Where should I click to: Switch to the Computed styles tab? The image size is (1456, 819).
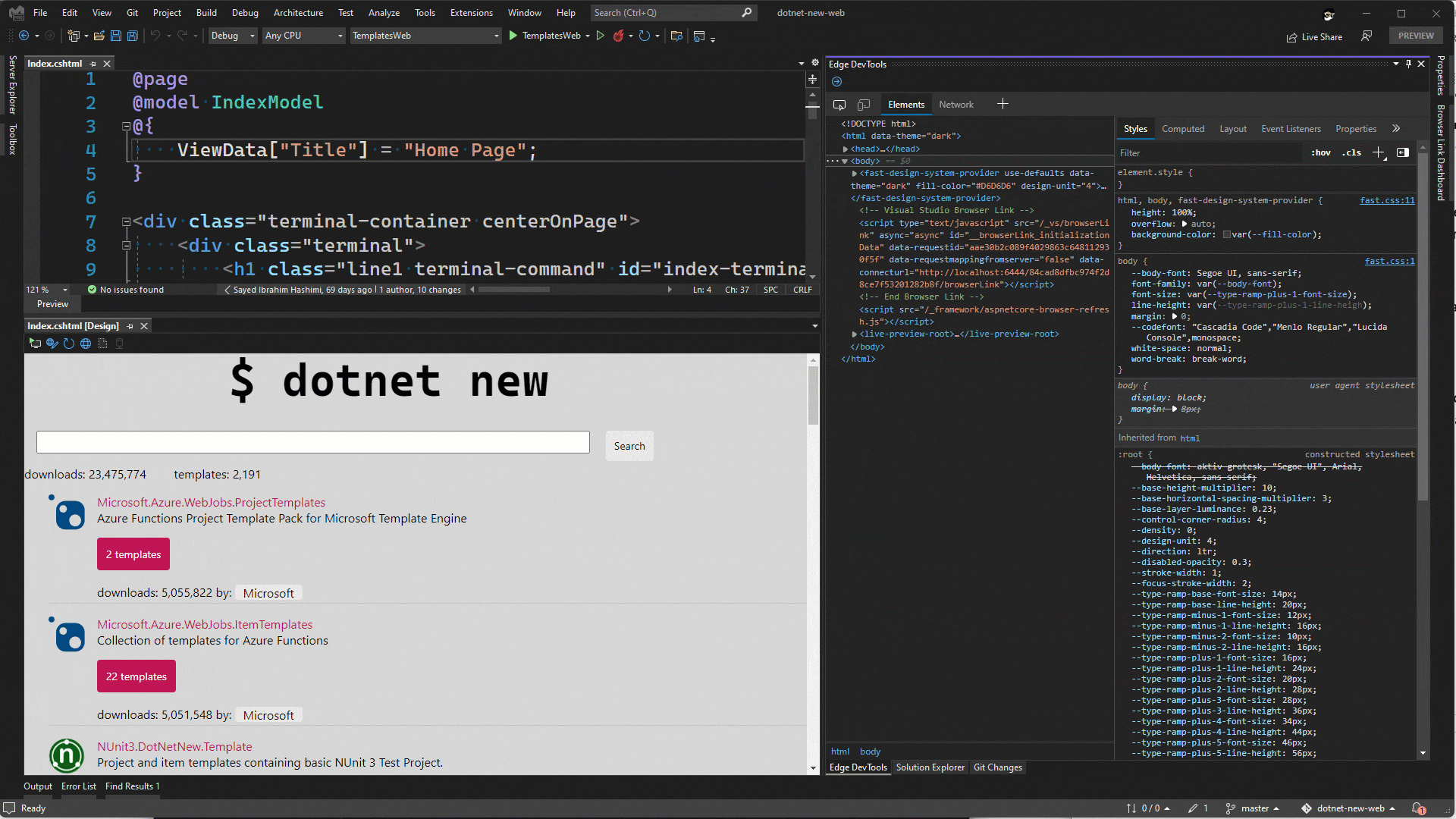point(1182,129)
